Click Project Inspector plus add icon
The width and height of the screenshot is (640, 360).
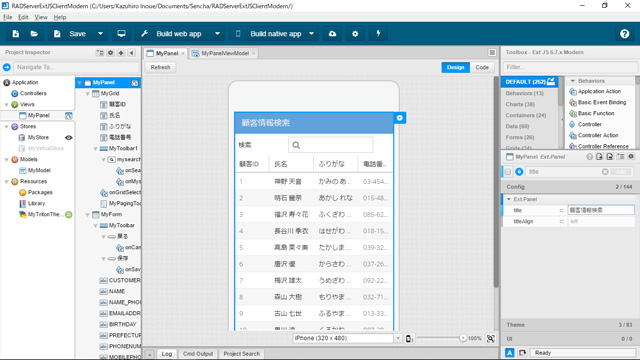click(121, 53)
